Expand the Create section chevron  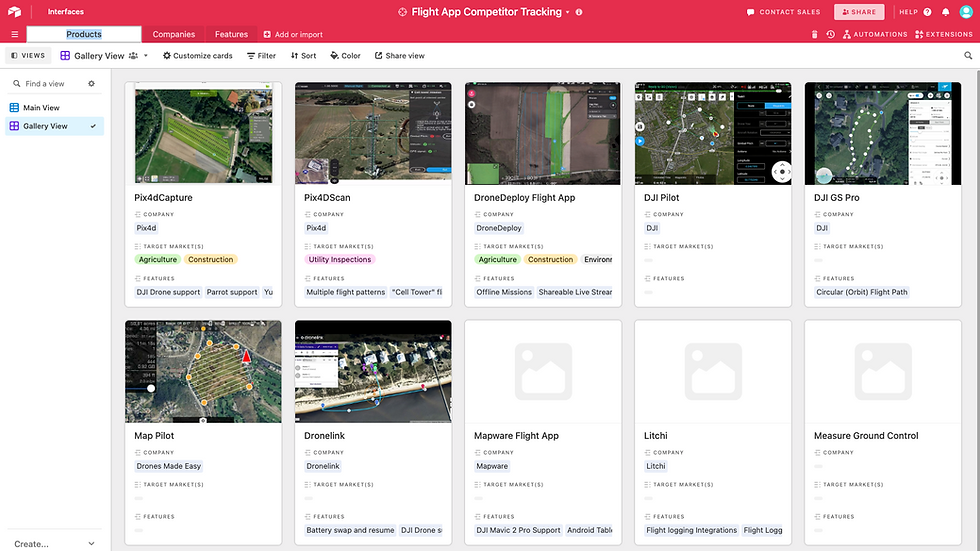[91, 544]
